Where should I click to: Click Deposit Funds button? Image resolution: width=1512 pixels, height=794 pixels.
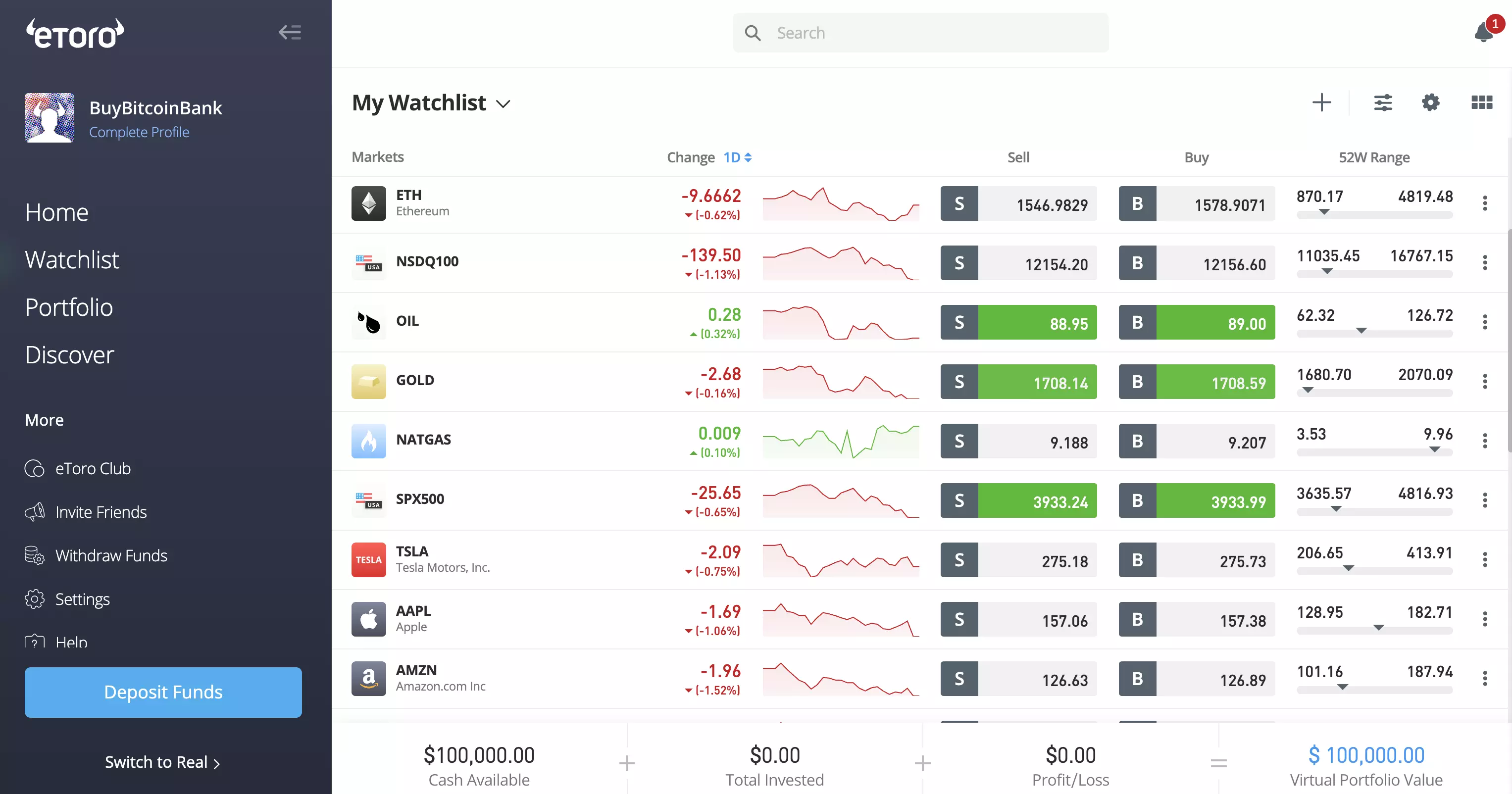pos(163,693)
